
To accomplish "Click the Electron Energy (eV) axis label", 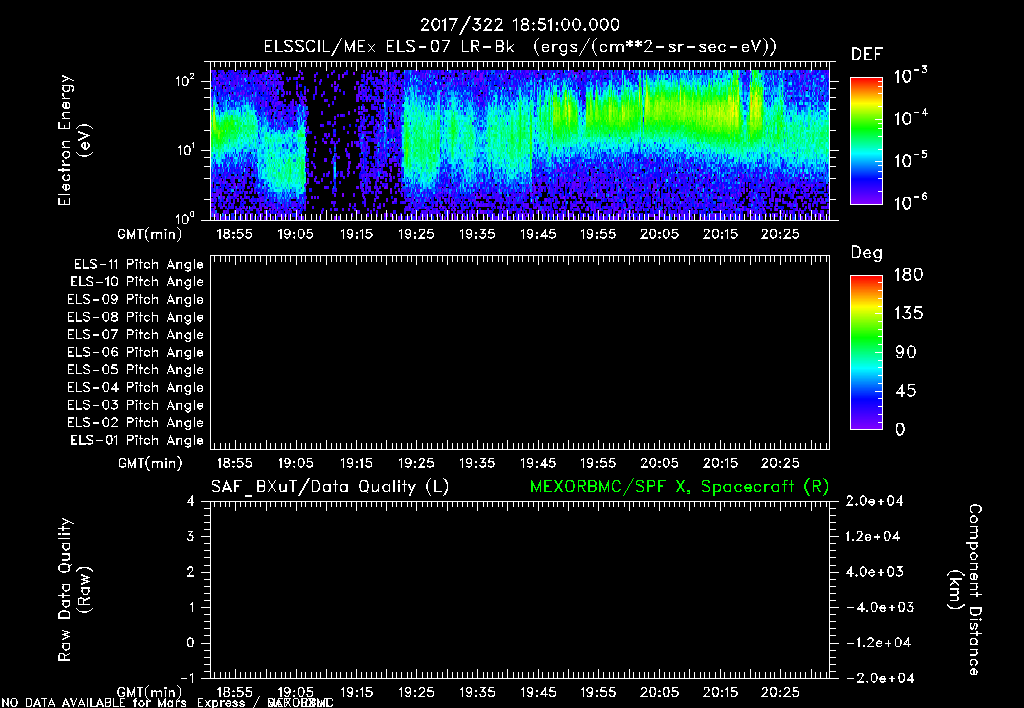I will coord(74,140).
